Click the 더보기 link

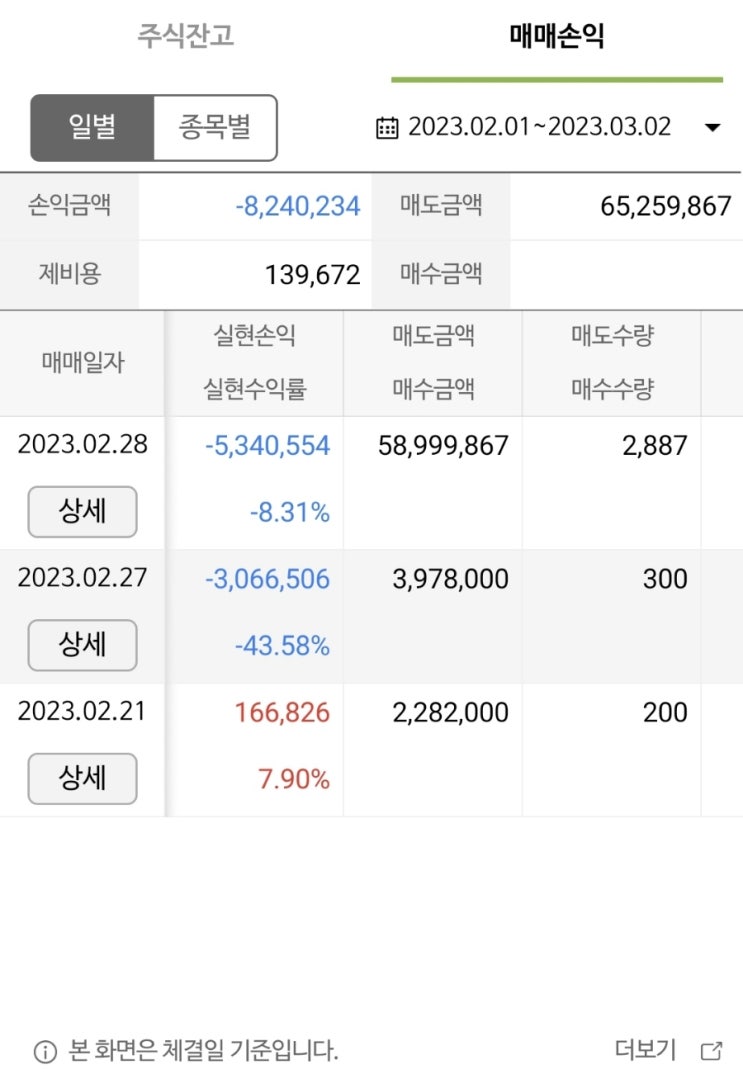[x=645, y=1050]
